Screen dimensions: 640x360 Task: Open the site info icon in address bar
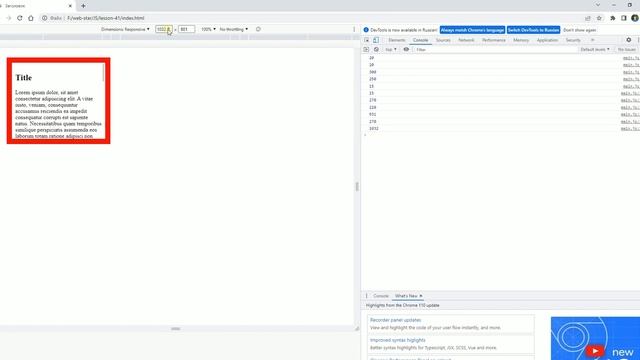44,18
